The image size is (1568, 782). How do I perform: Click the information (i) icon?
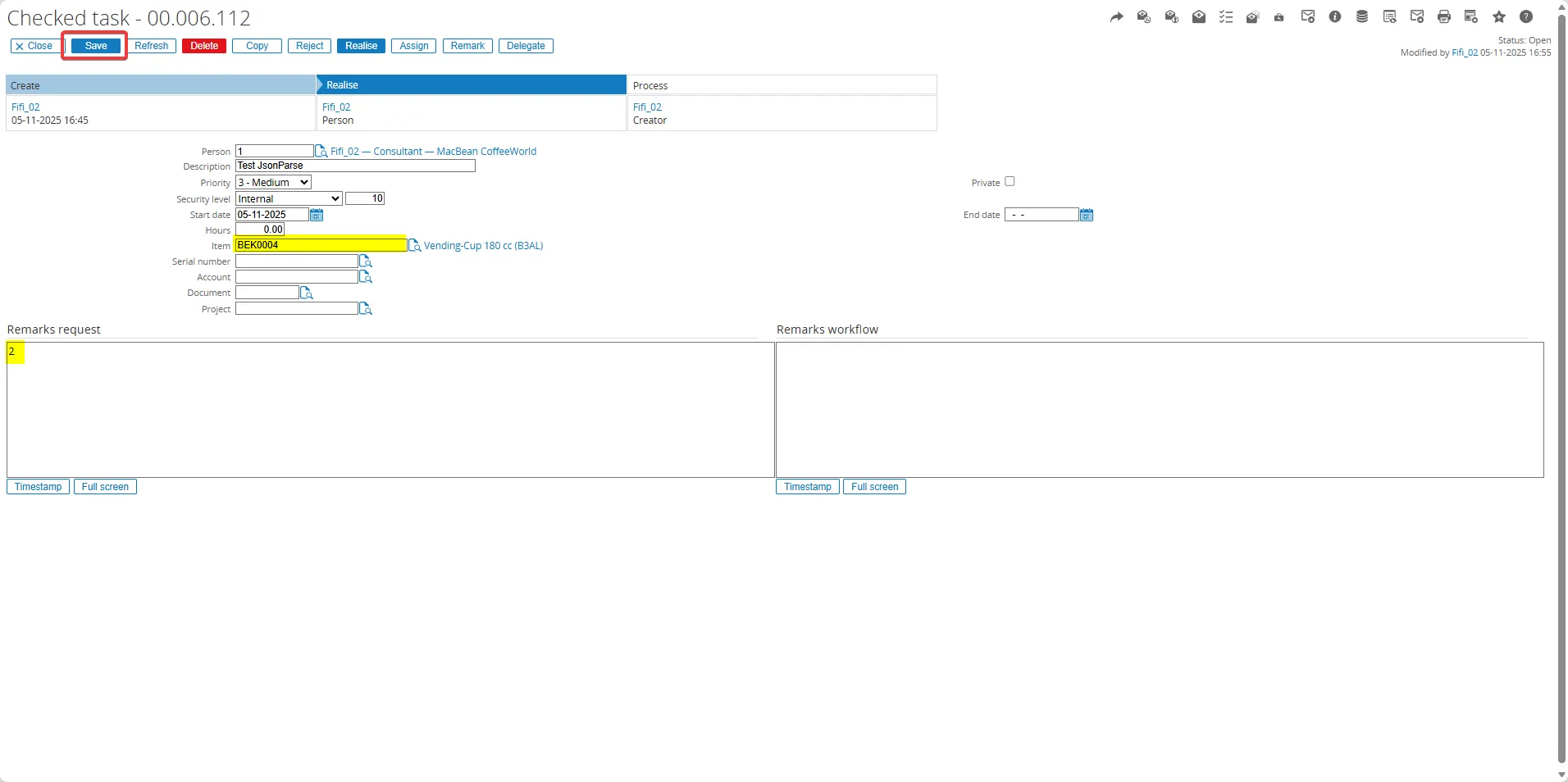coord(1335,17)
